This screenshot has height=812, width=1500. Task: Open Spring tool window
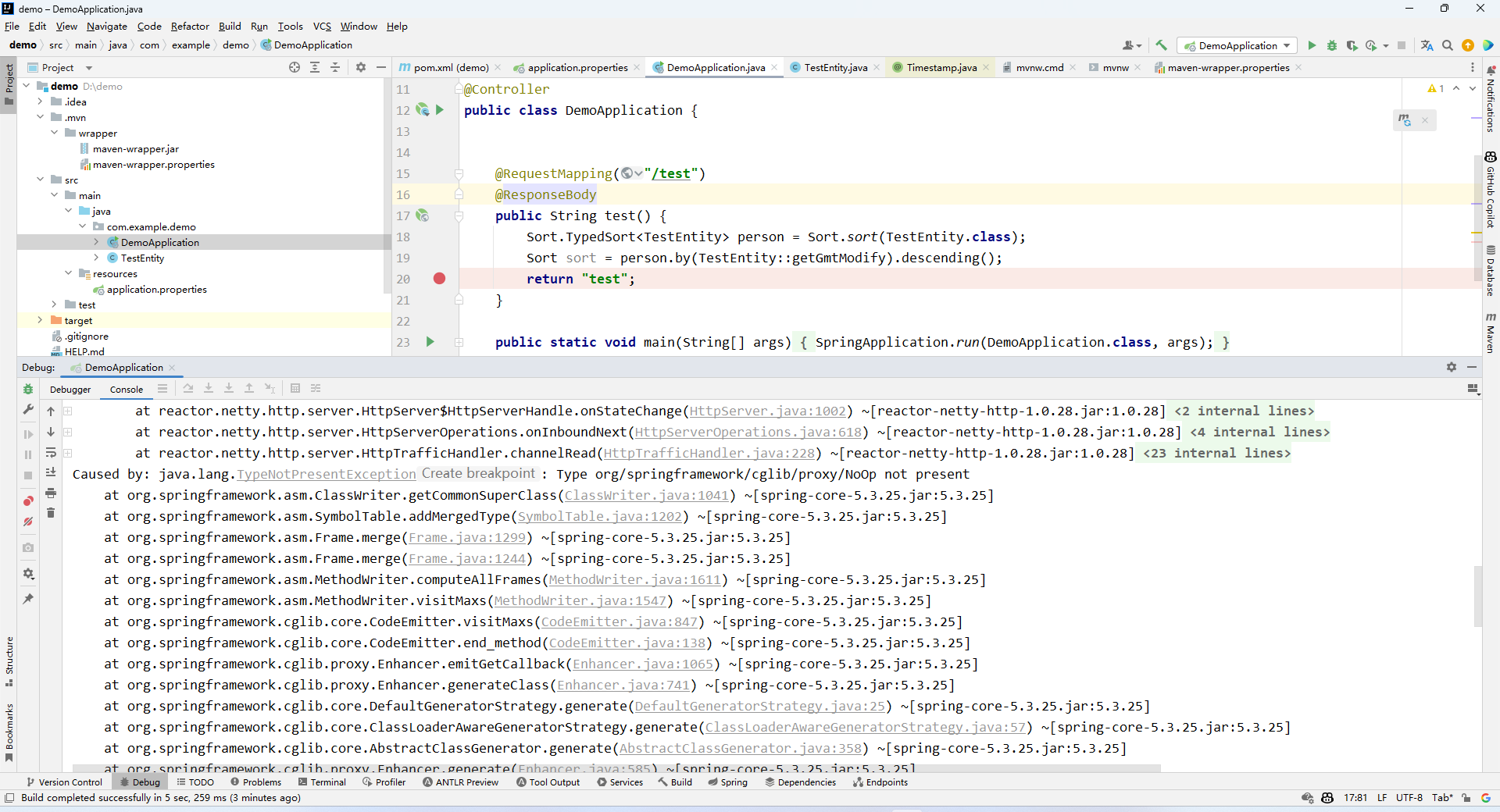pos(727,782)
